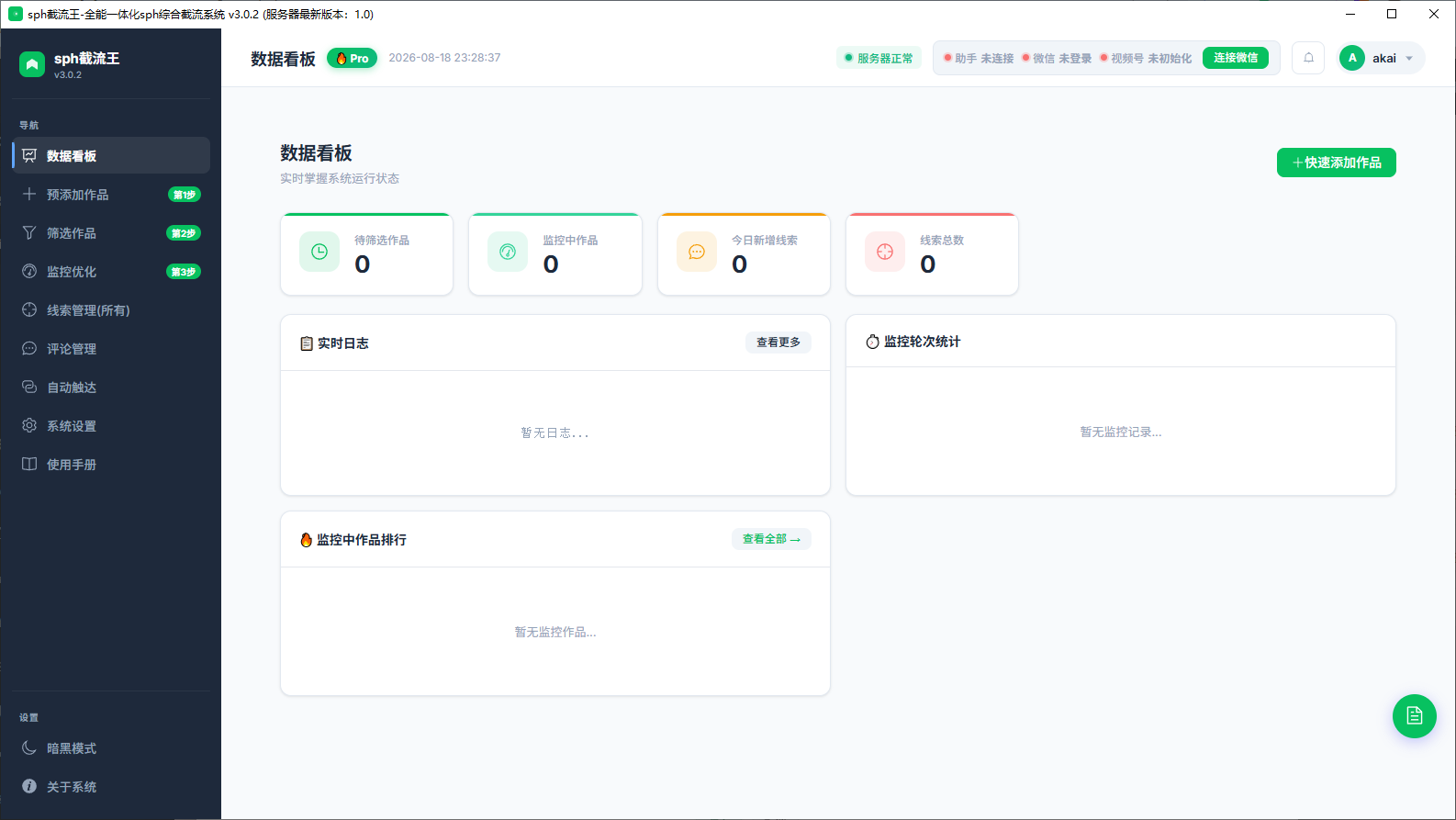The image size is (1456, 820).
Task: Click 视频号 未初始化 status
Action: 1146,58
